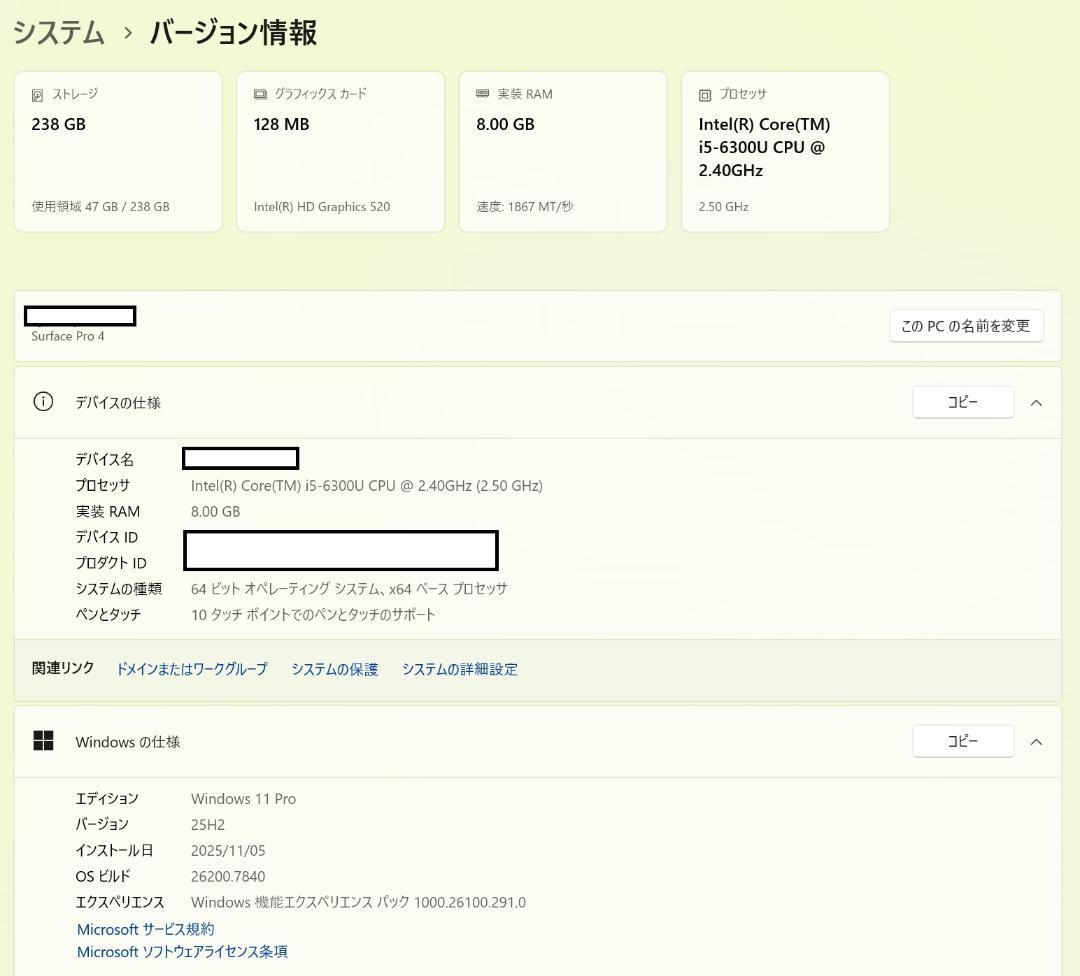The image size is (1080, 976).
Task: Select the text 使用領域 47 GB / 238 GB
Action: click(101, 207)
